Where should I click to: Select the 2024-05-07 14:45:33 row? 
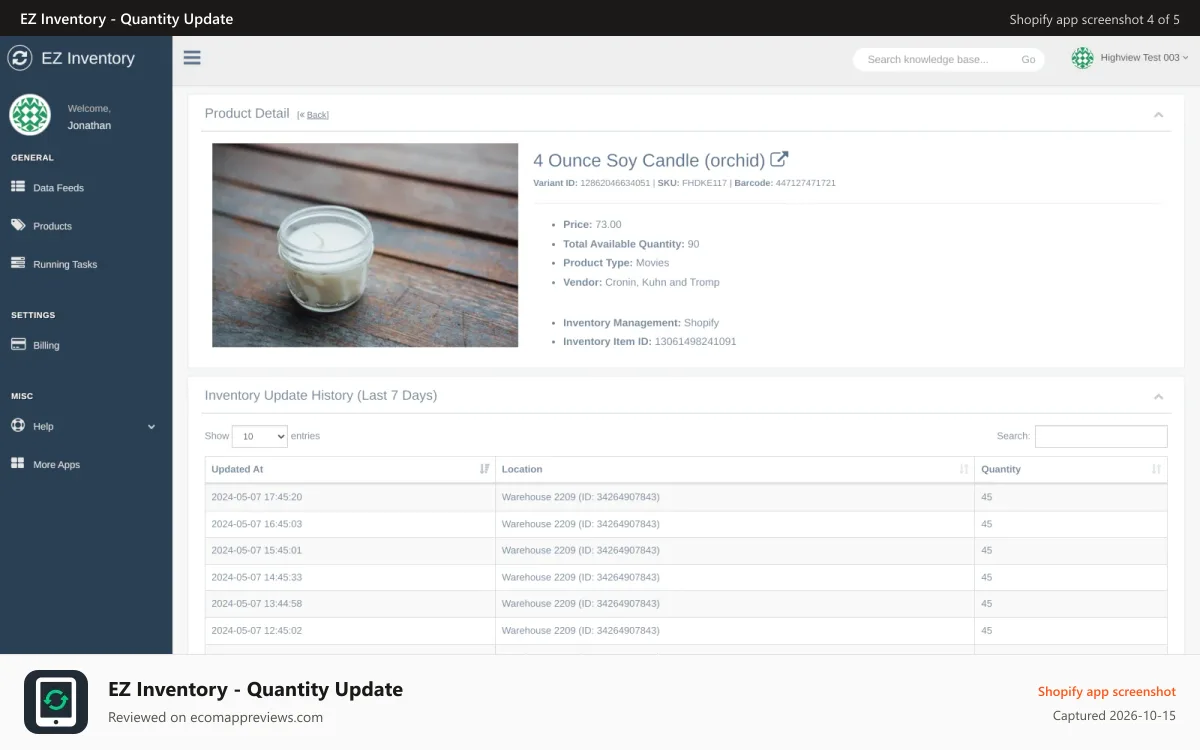(686, 577)
